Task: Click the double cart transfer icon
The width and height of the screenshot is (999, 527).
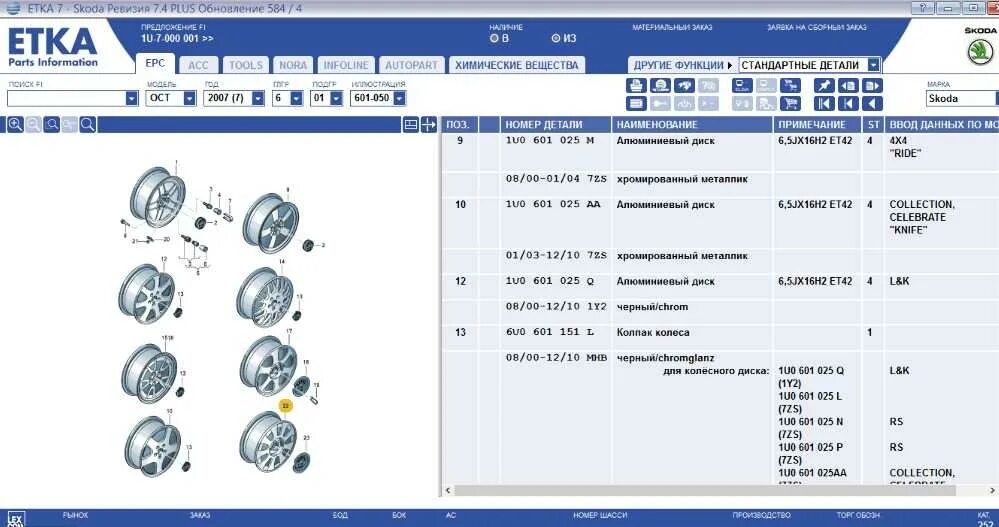Action: tap(791, 85)
